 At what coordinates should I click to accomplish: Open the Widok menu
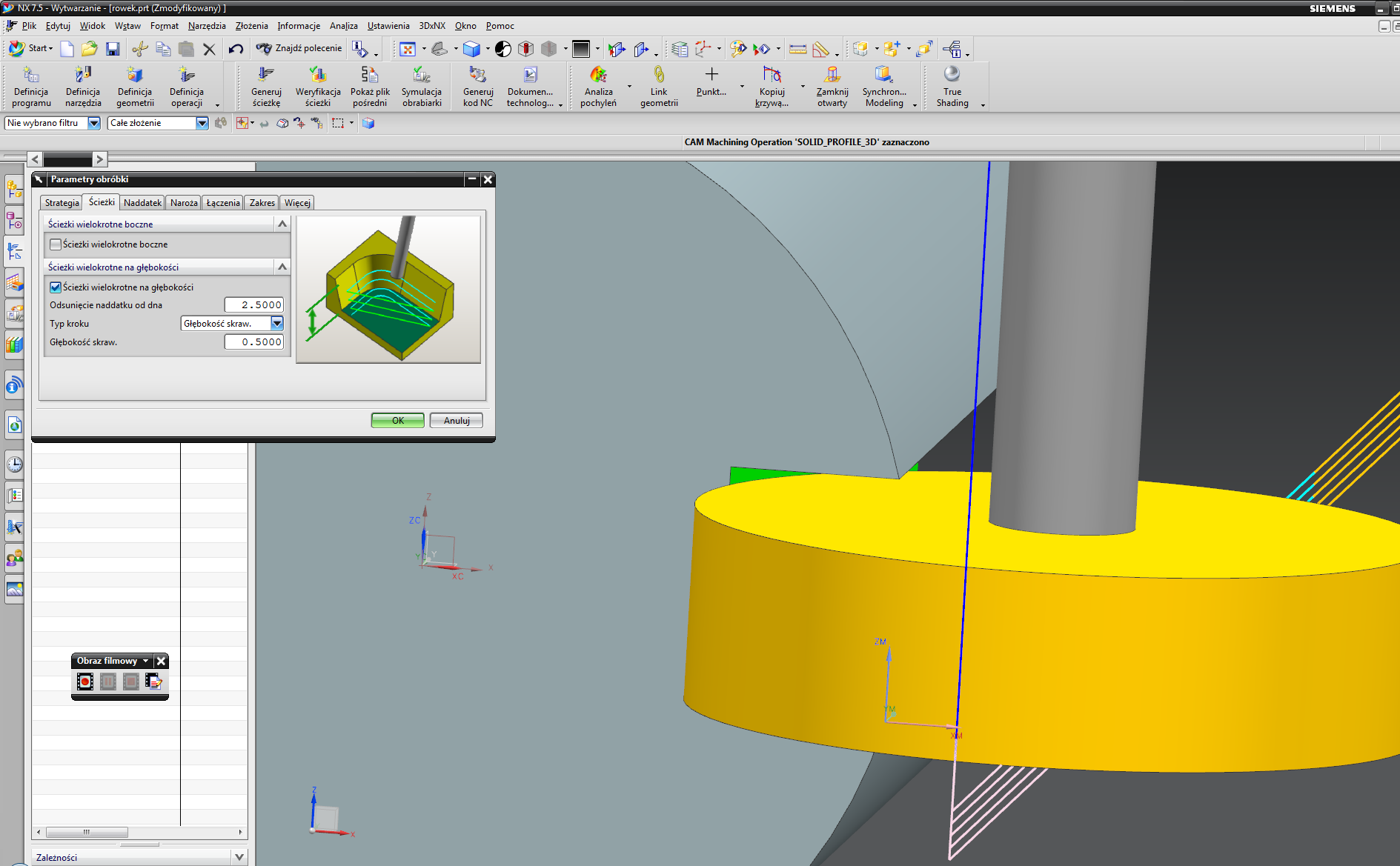(x=93, y=26)
